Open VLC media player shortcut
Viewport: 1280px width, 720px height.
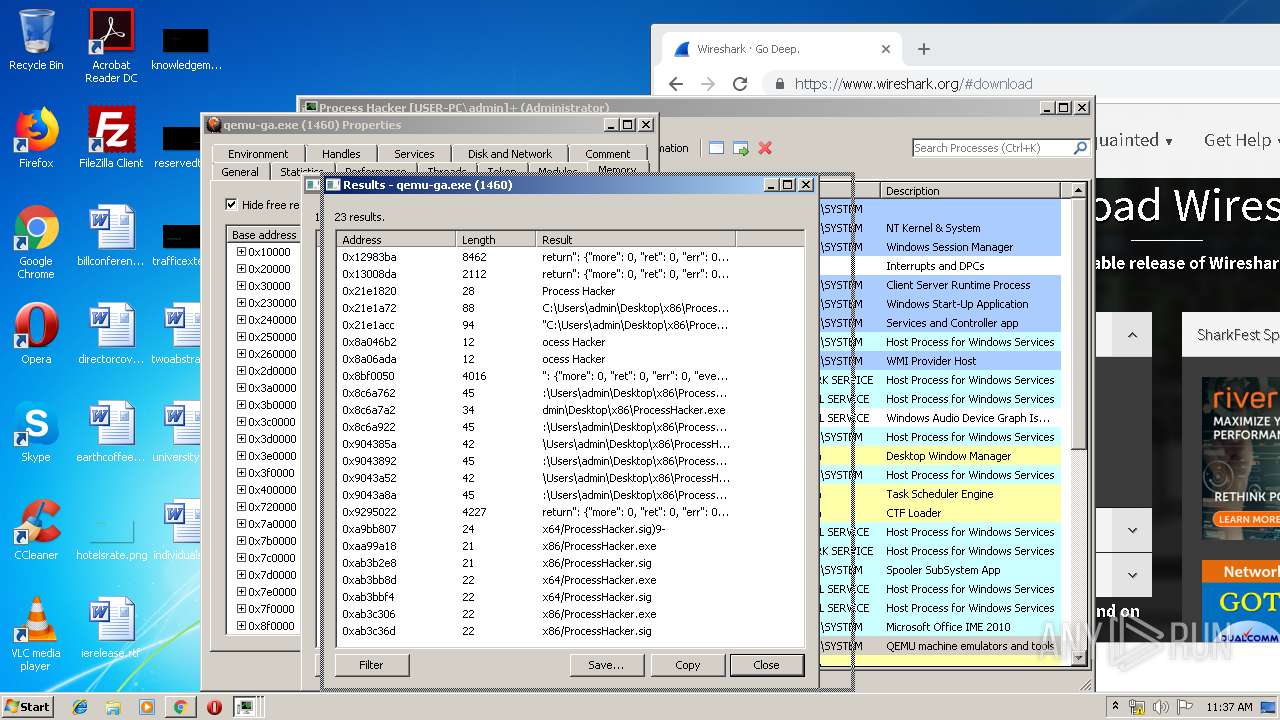point(36,634)
